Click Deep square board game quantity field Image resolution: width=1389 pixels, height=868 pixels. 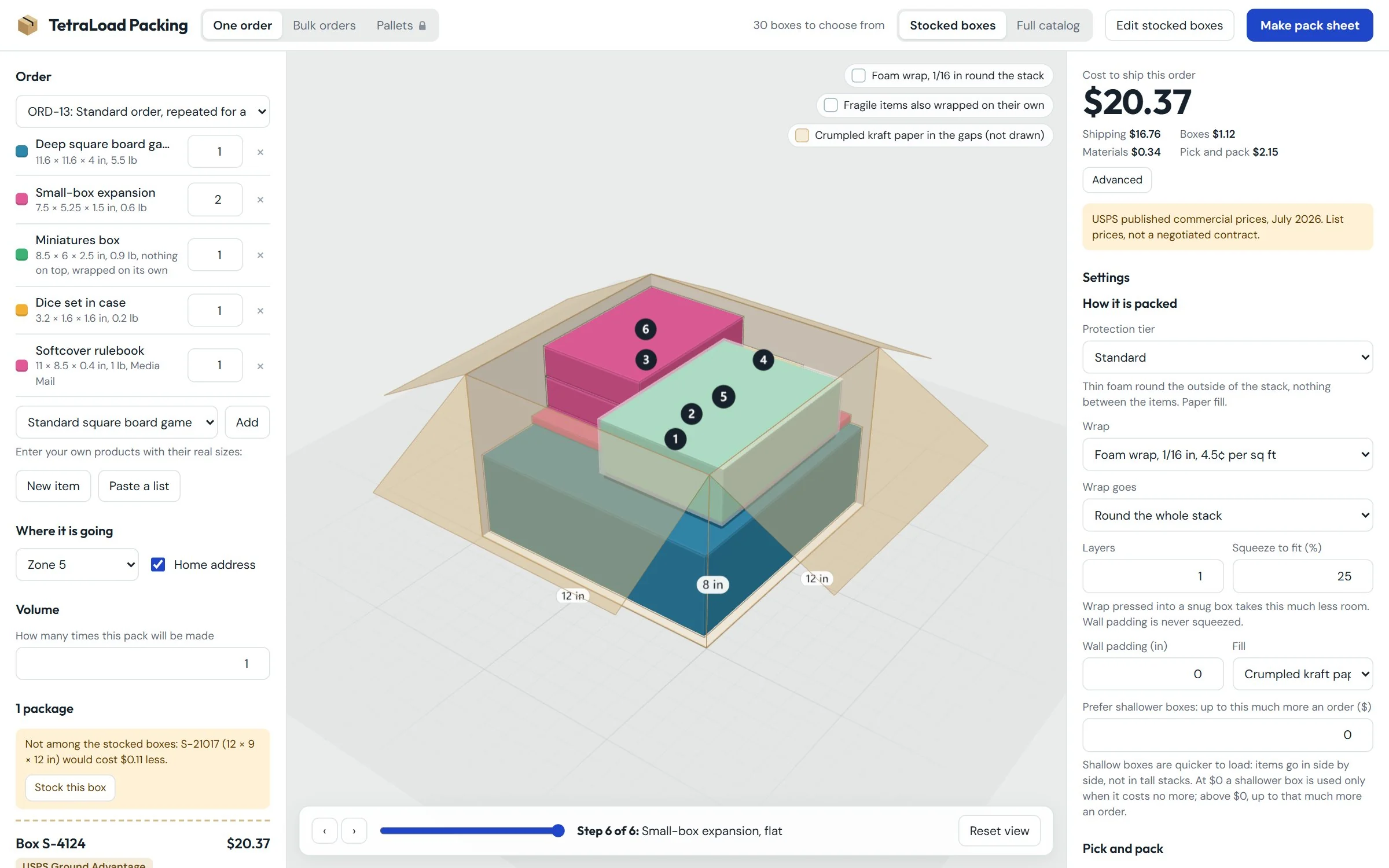point(215,152)
